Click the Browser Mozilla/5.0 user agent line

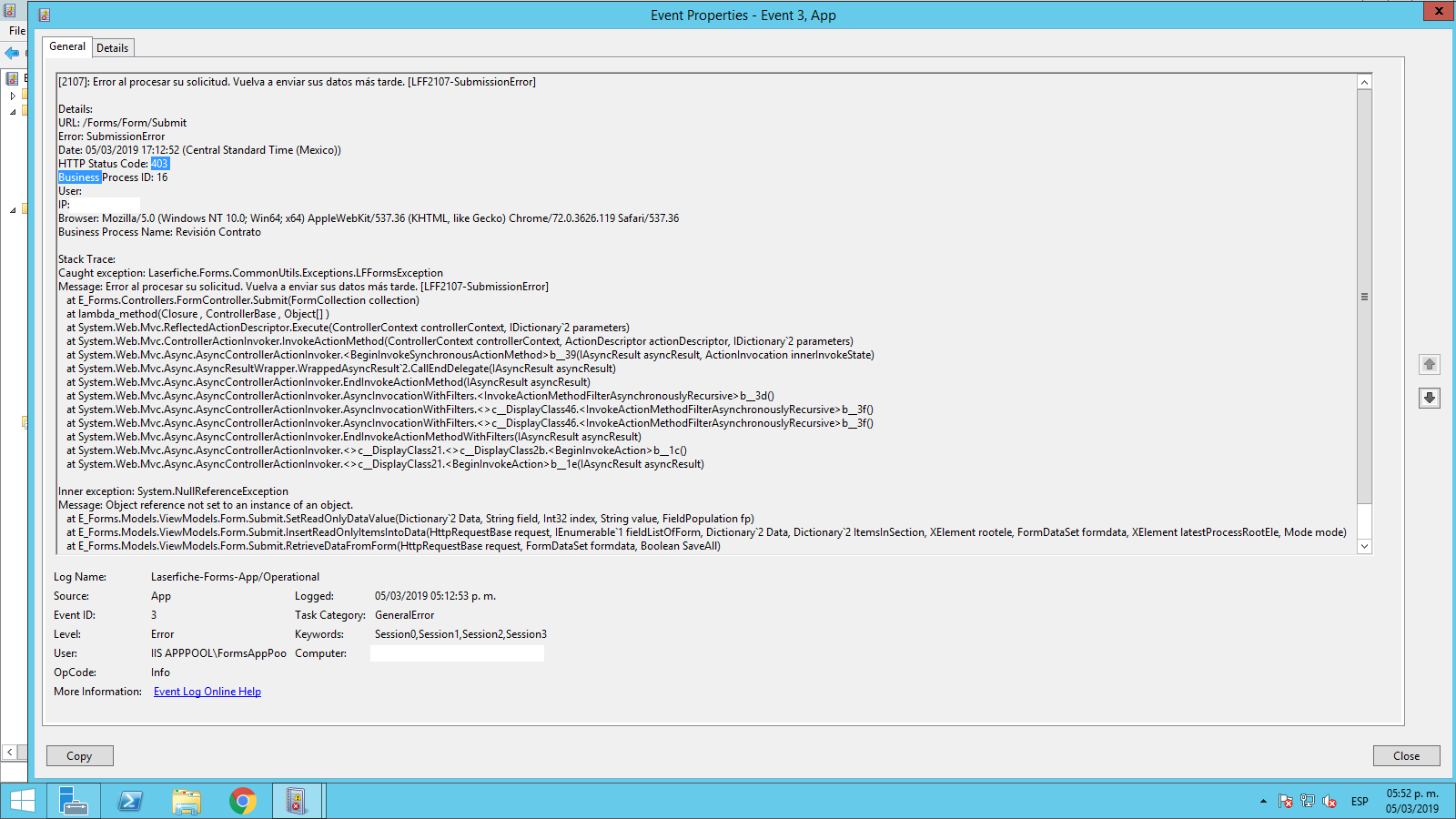pyautogui.click(x=369, y=218)
